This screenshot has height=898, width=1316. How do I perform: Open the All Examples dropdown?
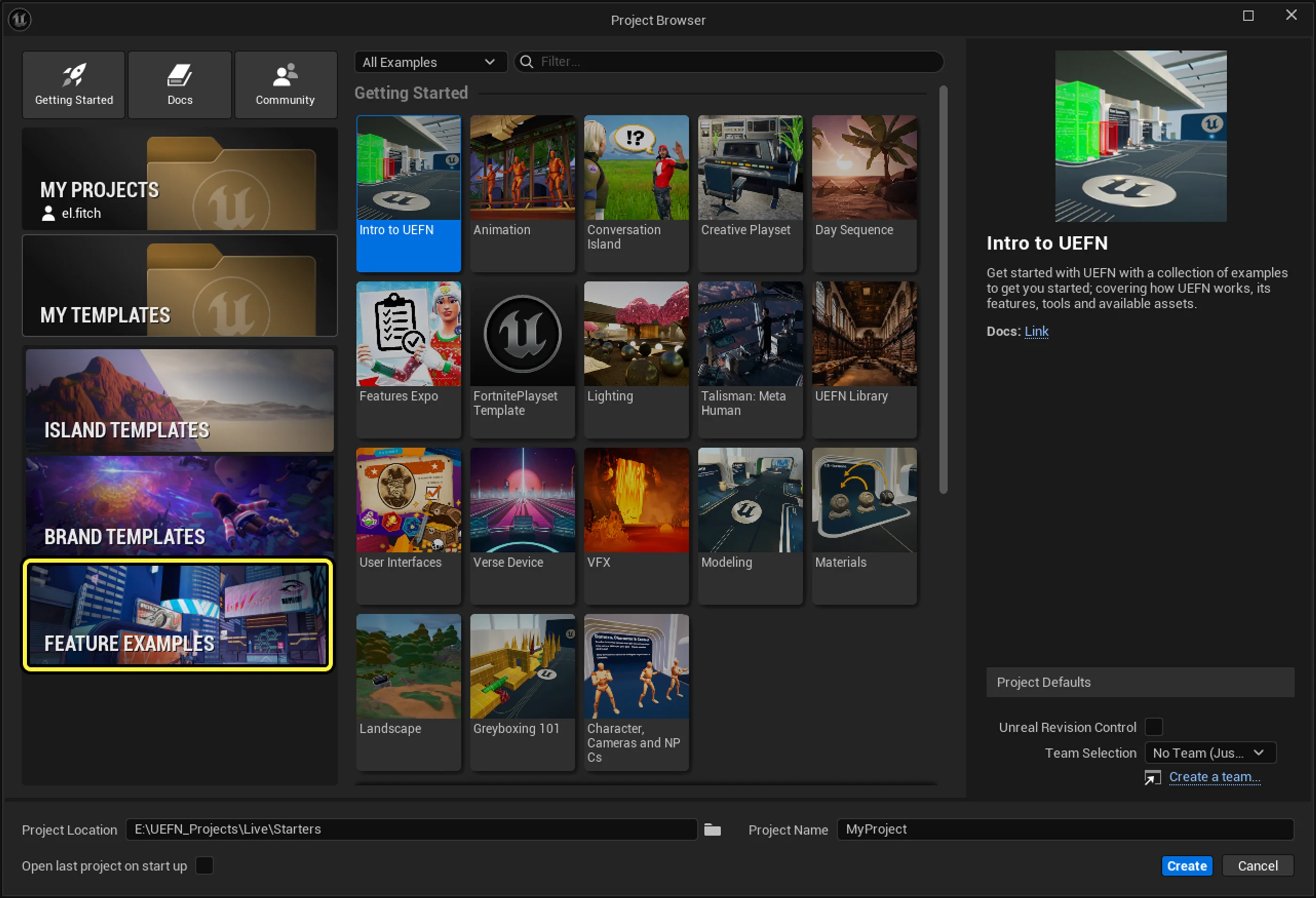pos(431,62)
